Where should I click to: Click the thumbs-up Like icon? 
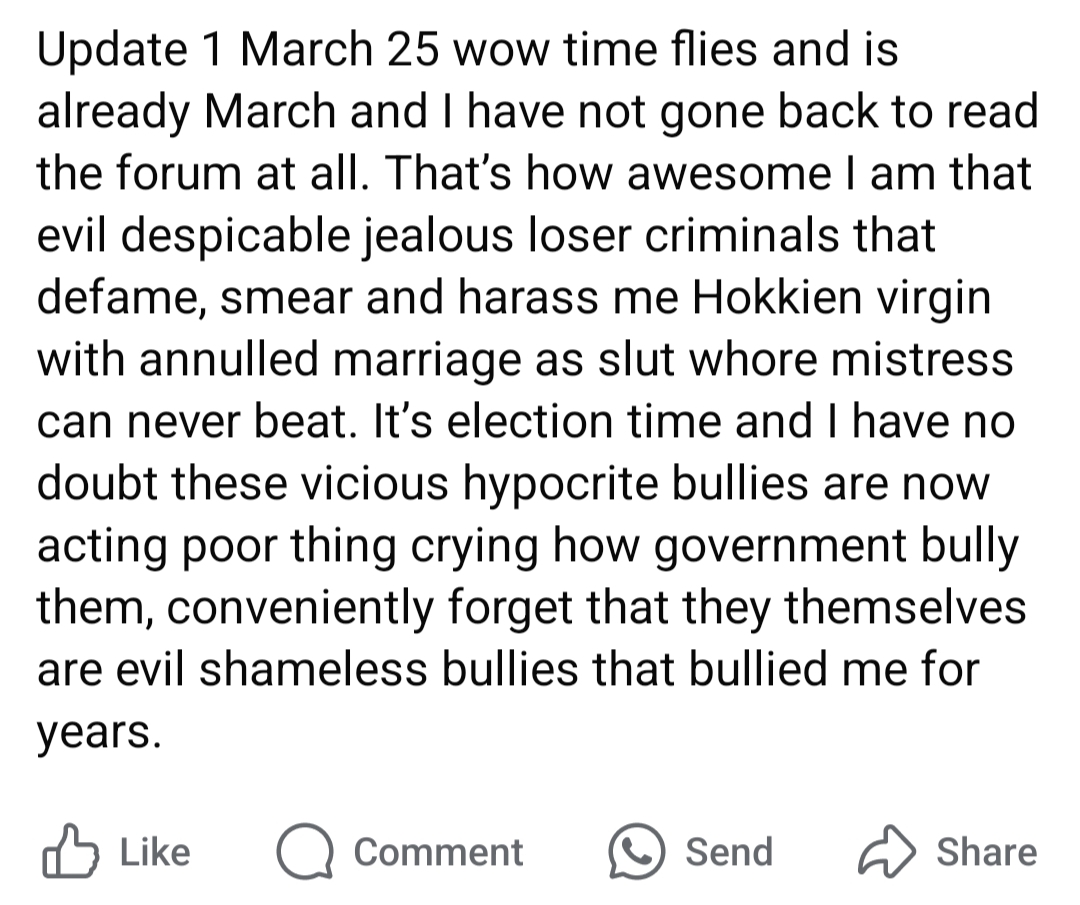coord(72,852)
